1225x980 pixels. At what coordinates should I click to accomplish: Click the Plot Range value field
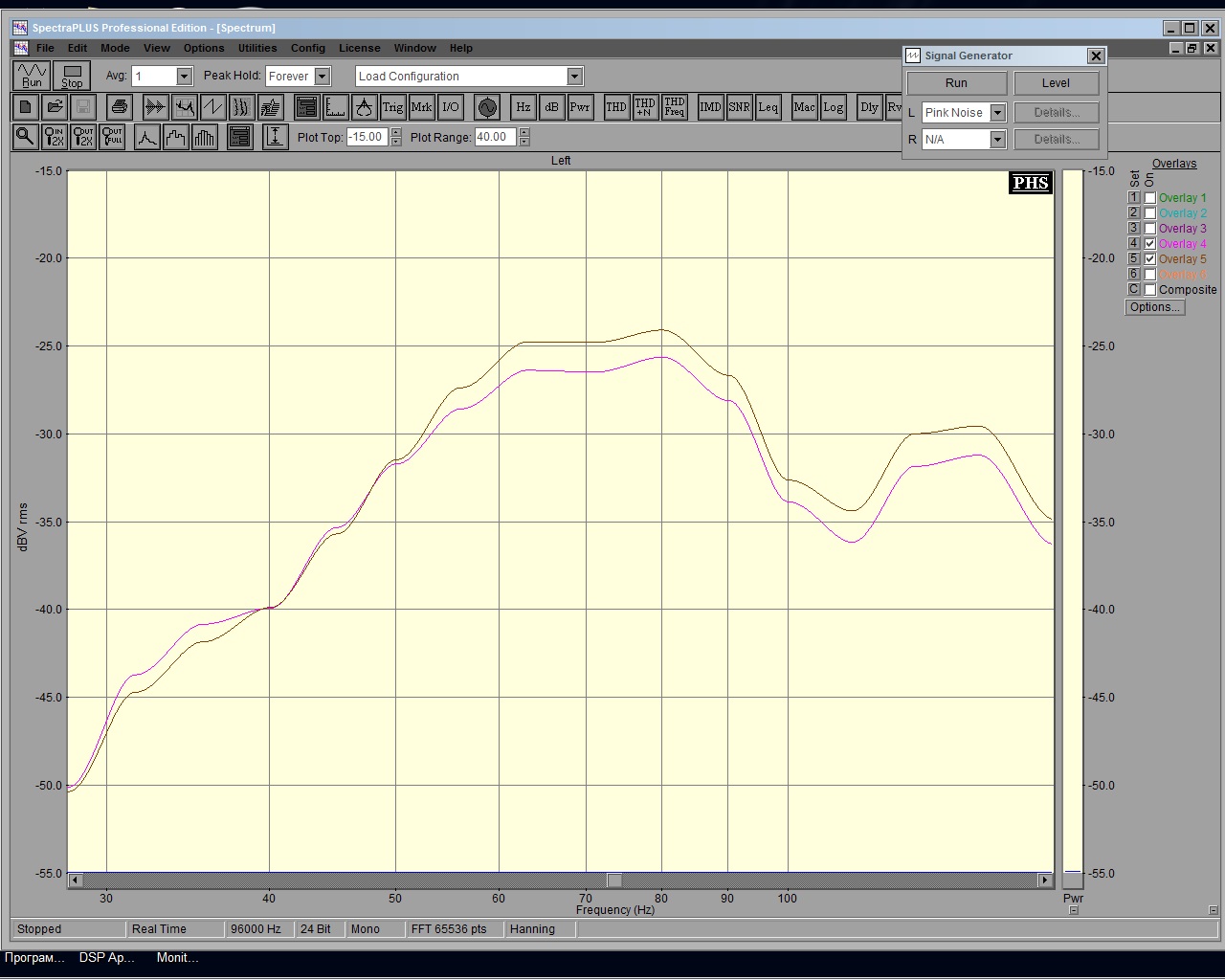(496, 137)
